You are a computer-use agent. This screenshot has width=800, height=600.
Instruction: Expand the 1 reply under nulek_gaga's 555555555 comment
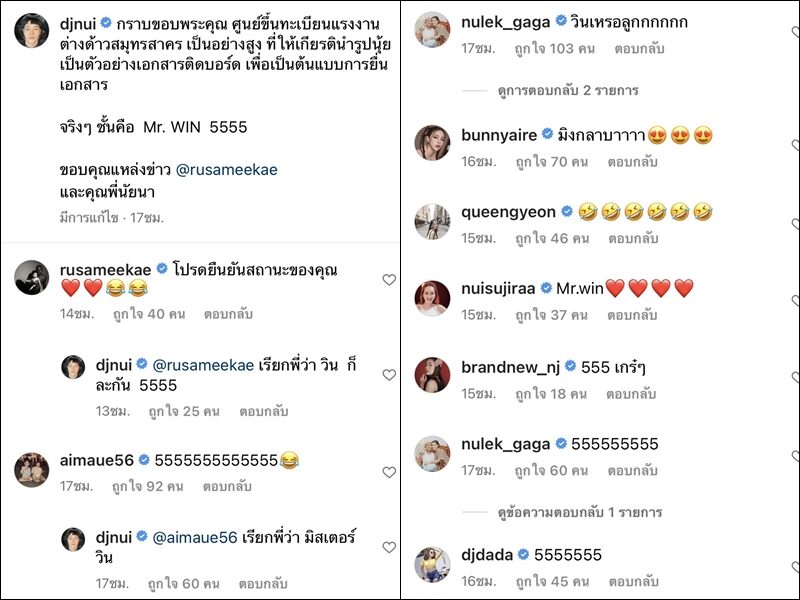(x=580, y=512)
